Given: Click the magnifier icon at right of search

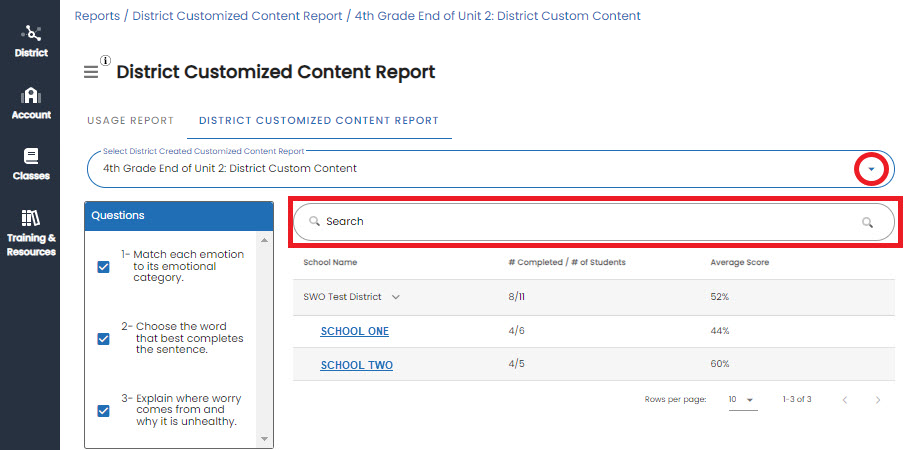Looking at the screenshot, I should 867,222.
